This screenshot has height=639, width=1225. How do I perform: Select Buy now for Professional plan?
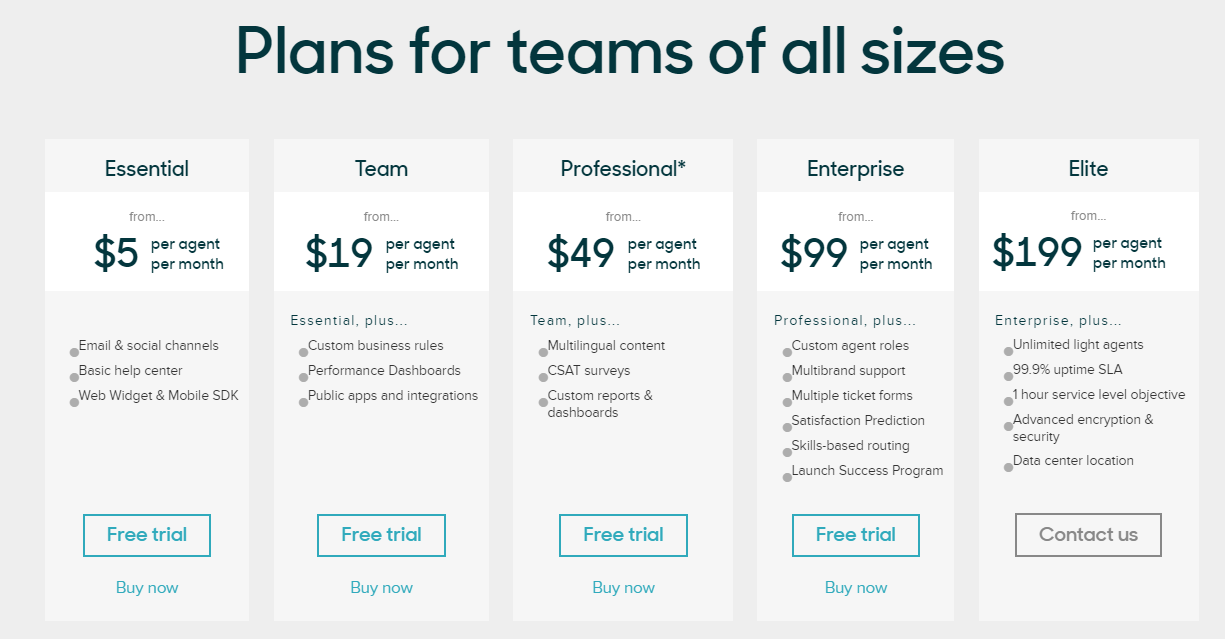(623, 587)
